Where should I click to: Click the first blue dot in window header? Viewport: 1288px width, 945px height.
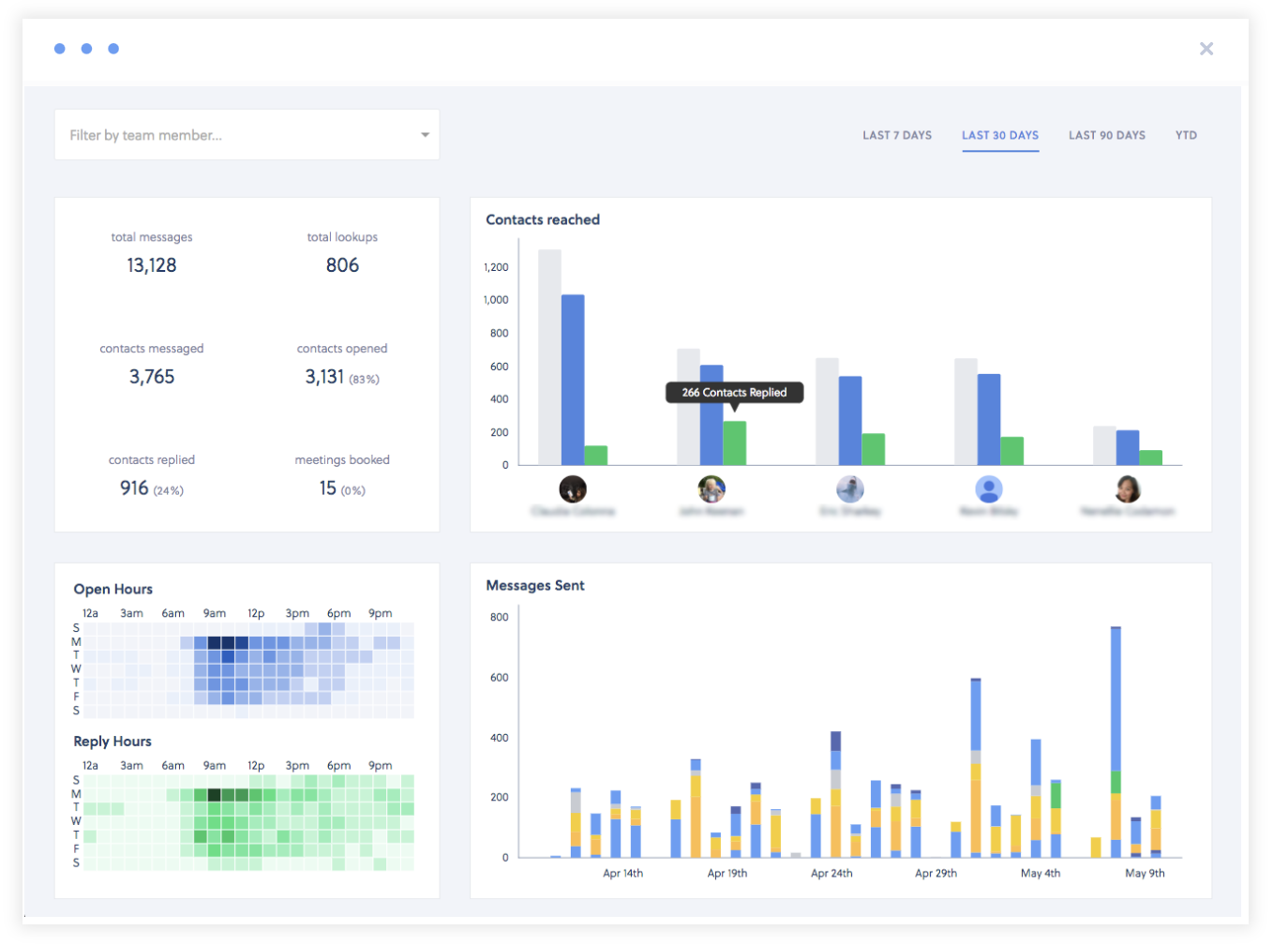[x=60, y=49]
